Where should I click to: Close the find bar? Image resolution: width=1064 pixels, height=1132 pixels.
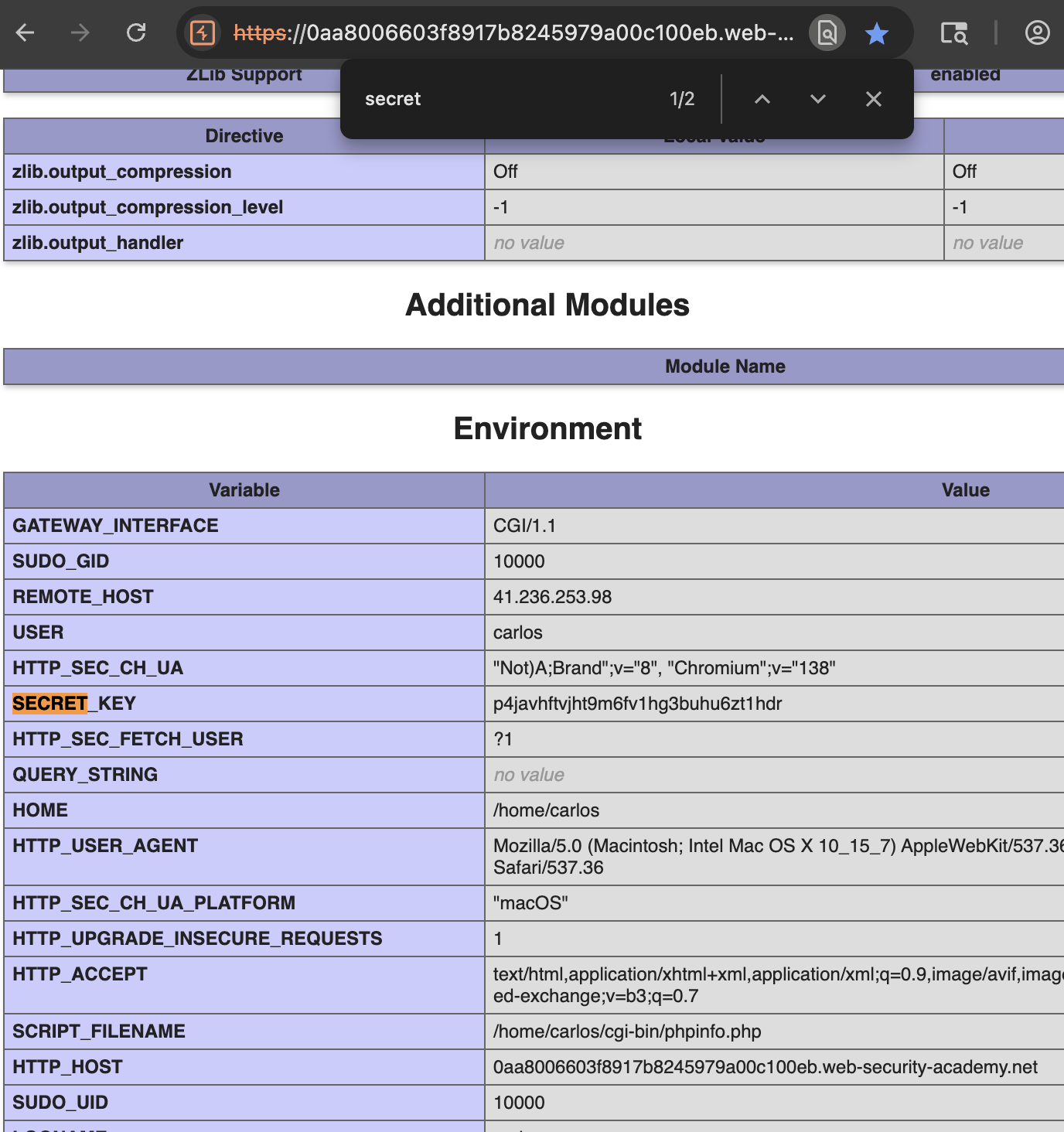874,99
